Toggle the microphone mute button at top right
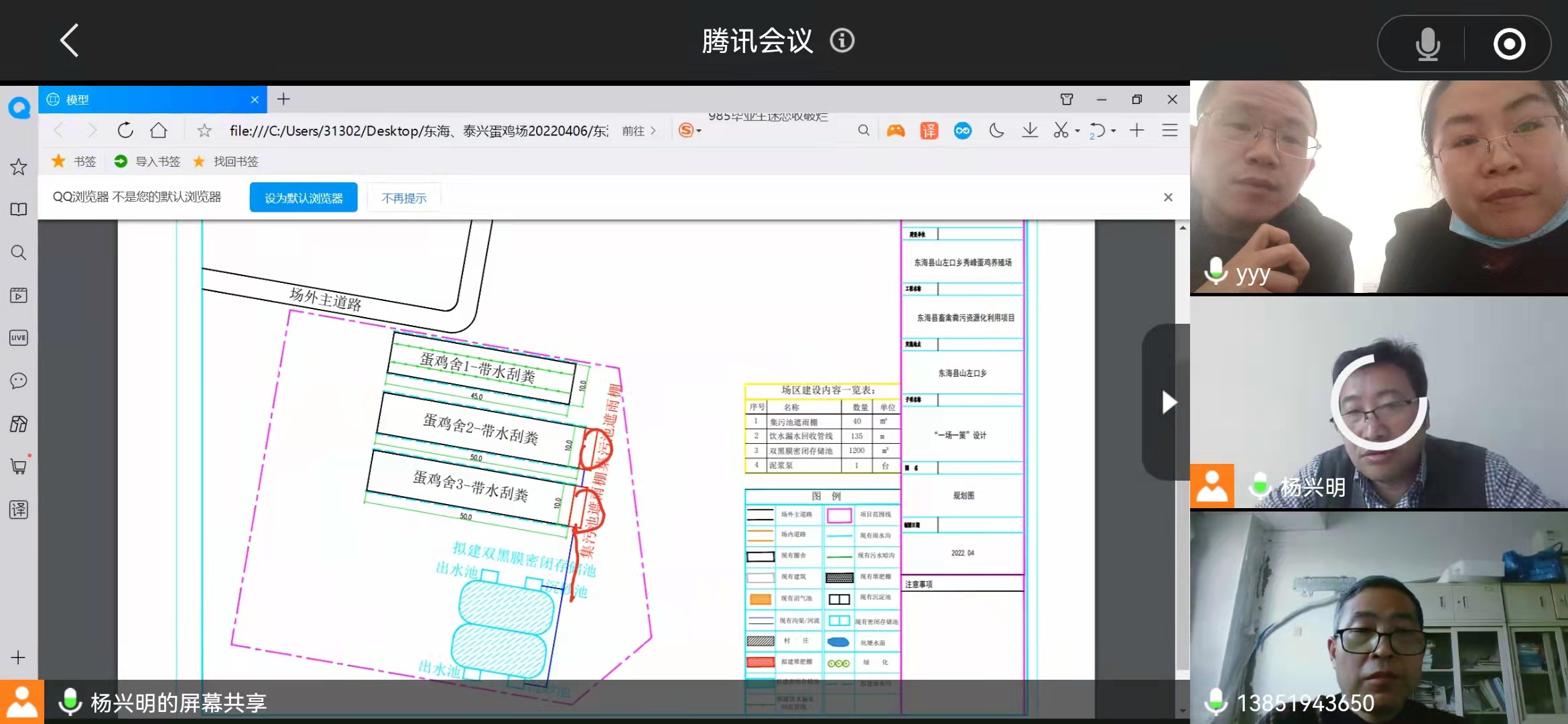The height and width of the screenshot is (724, 1568). 1427,44
